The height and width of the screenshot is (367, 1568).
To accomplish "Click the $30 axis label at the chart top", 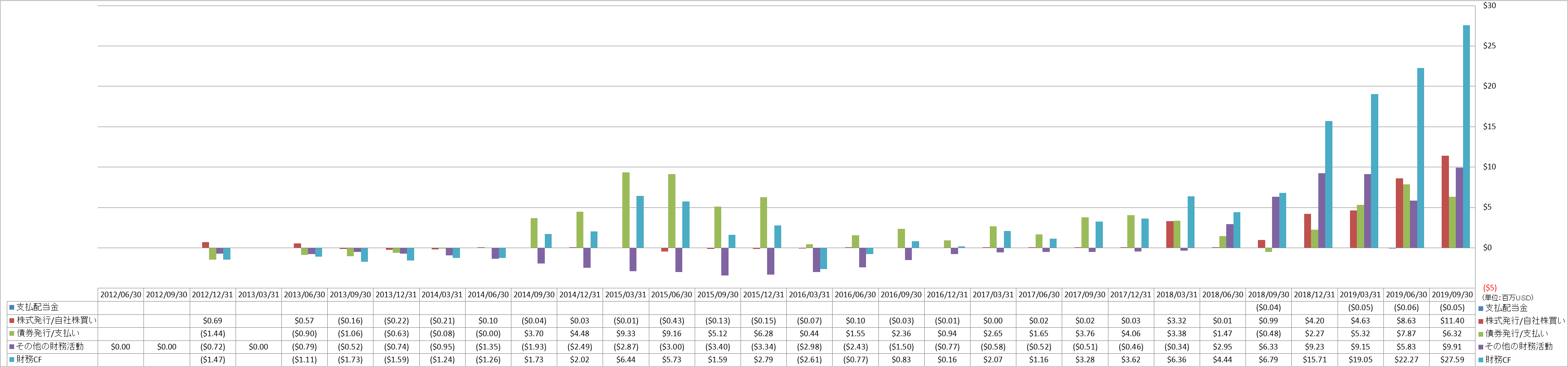I will 1489,6.
